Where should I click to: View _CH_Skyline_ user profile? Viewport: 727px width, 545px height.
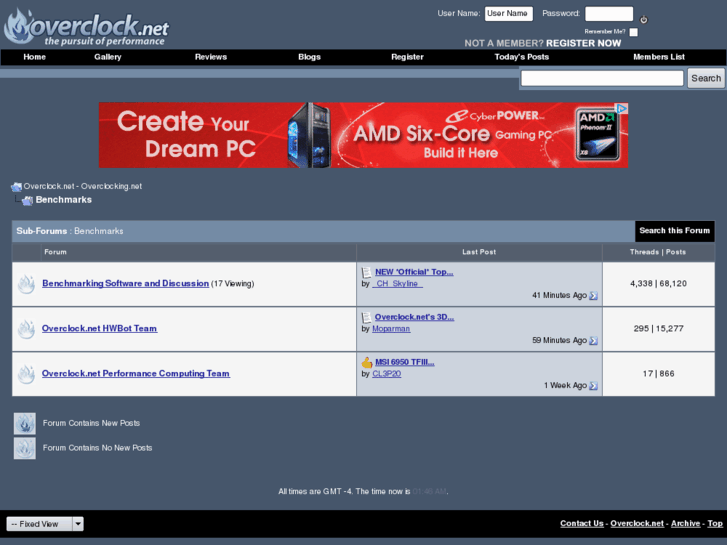397,283
